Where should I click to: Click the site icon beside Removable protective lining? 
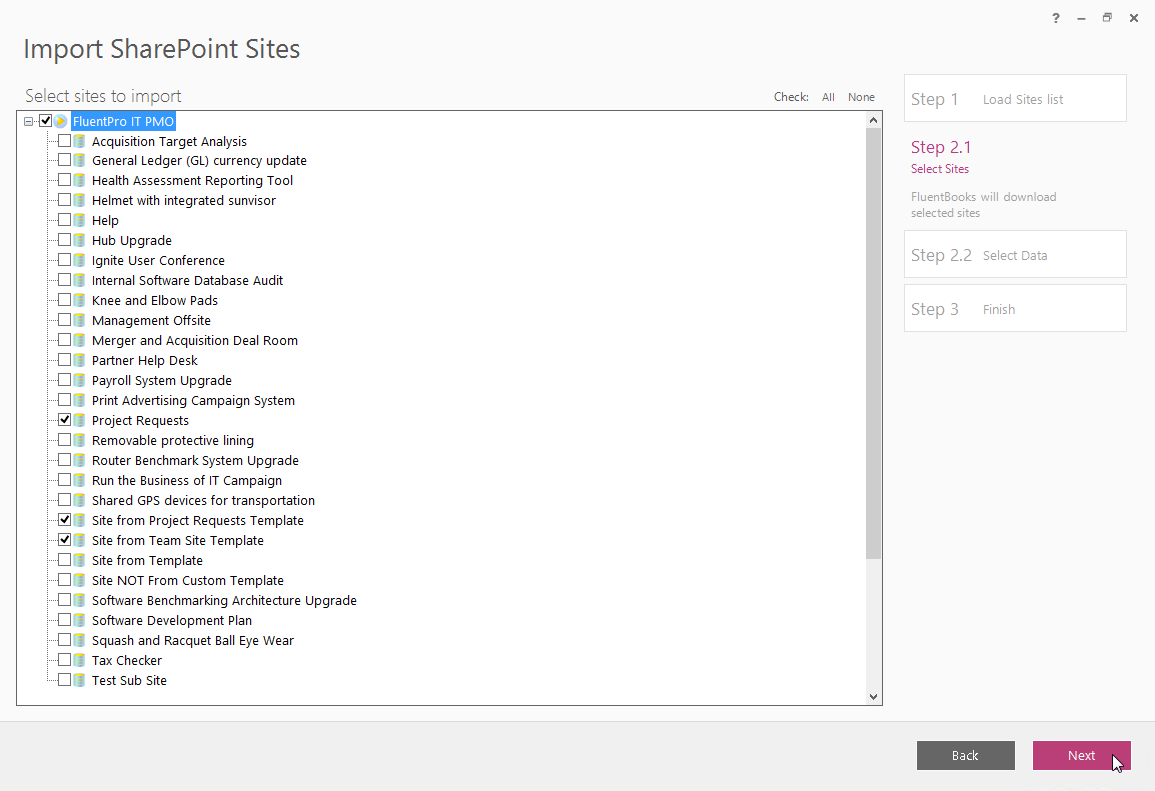click(80, 440)
